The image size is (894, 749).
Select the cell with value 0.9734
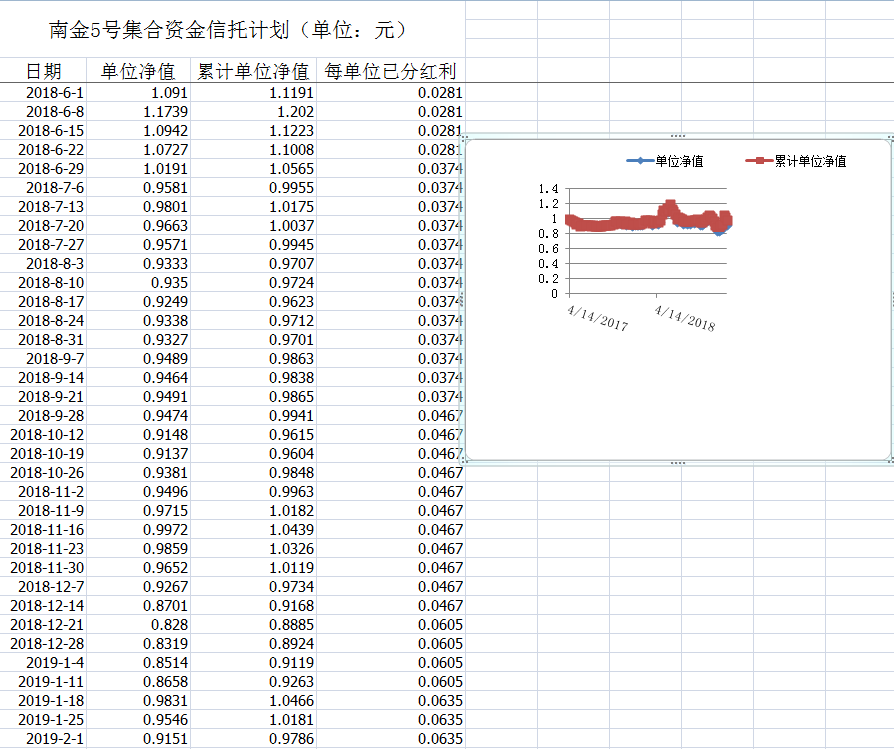[x=253, y=587]
